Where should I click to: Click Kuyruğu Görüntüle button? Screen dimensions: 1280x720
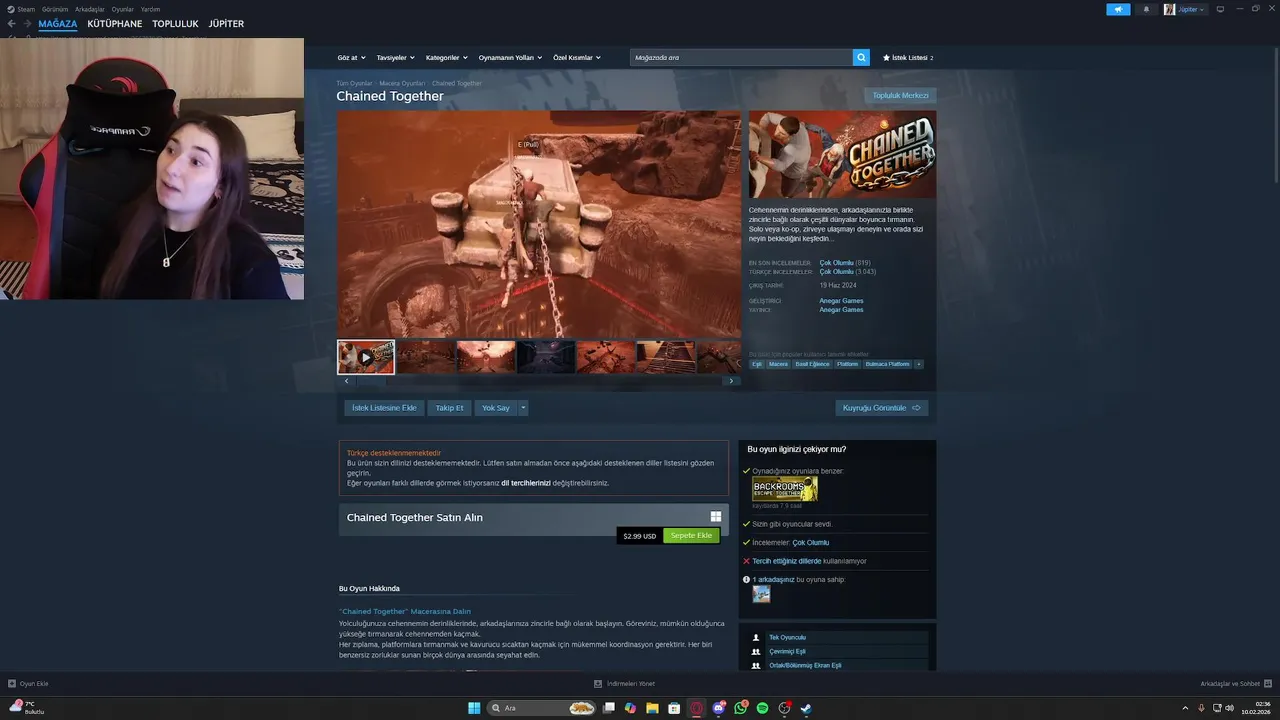pyautogui.click(x=882, y=408)
